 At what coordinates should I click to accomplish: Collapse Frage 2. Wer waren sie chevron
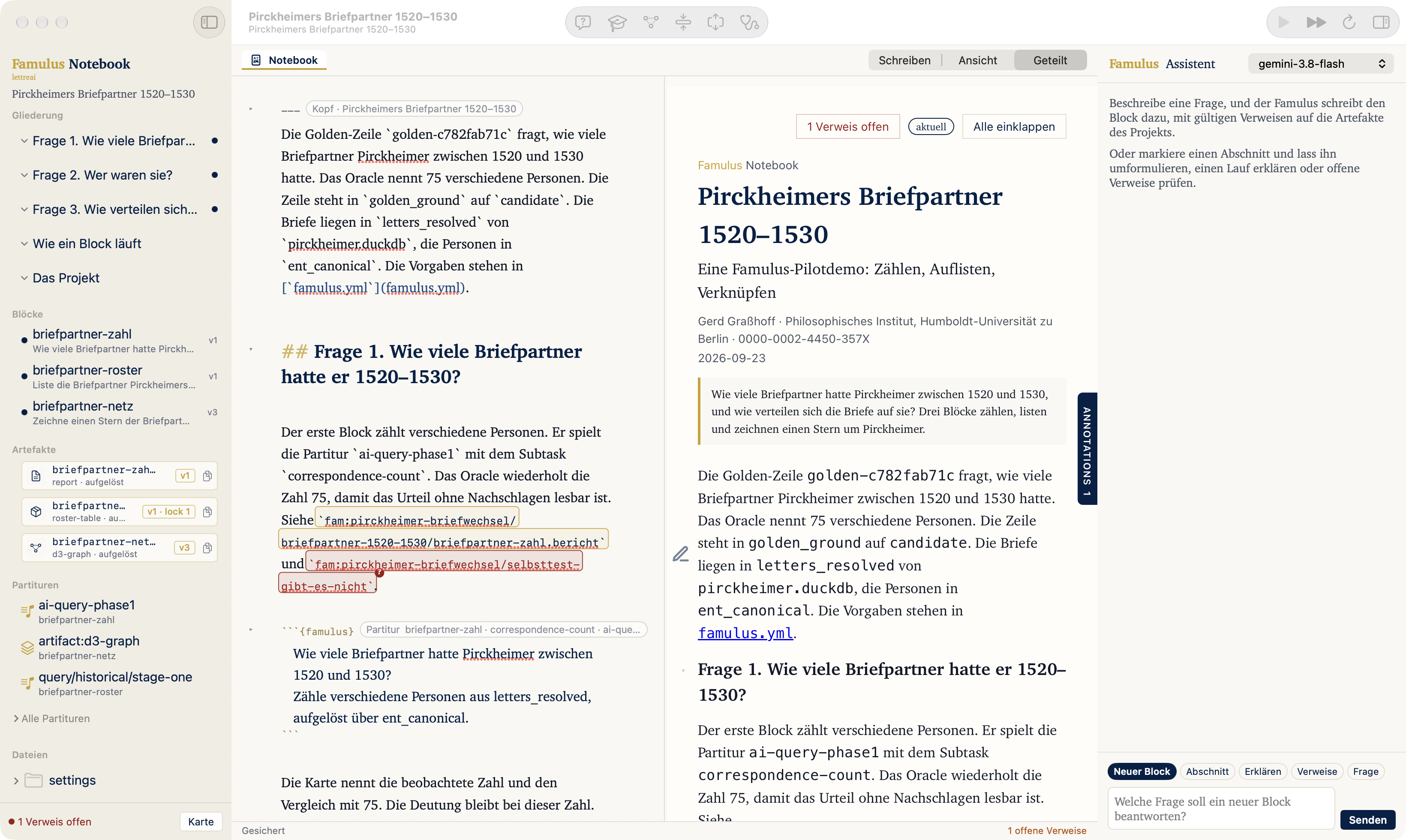coord(24,175)
